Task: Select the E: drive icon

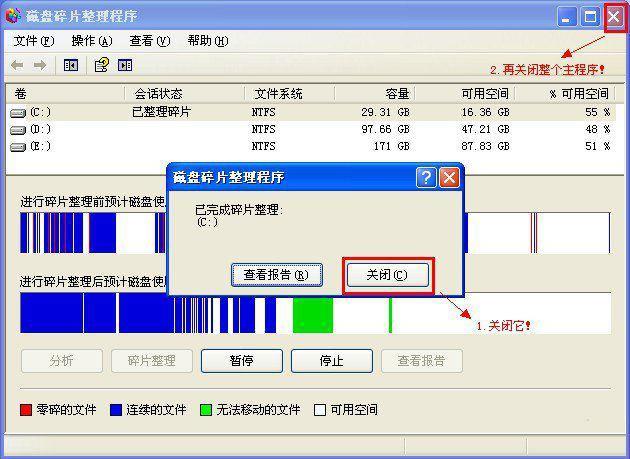Action: pos(18,147)
